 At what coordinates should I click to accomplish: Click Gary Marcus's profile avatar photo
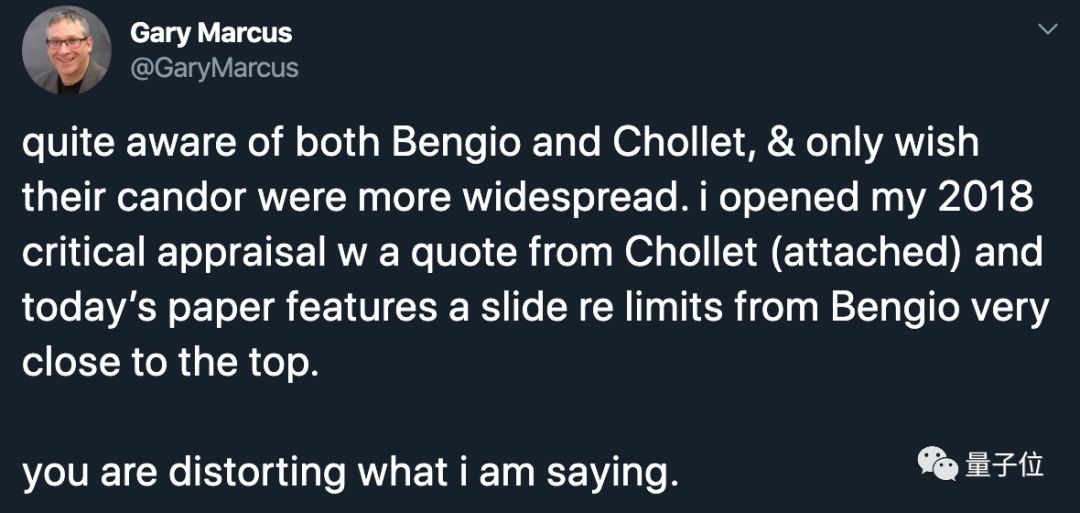pyautogui.click(x=66, y=50)
